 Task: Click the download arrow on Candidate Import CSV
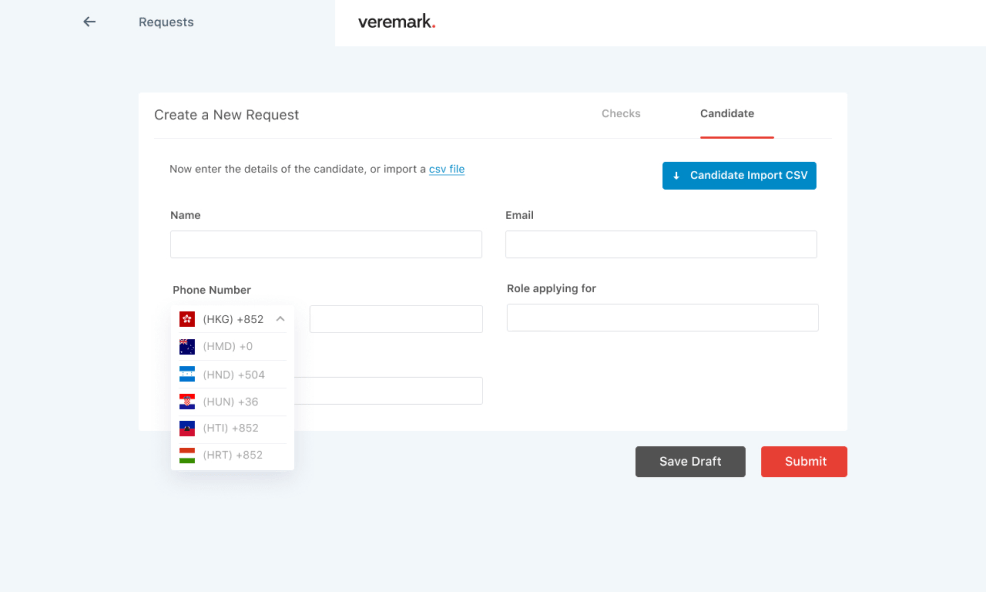pos(676,176)
